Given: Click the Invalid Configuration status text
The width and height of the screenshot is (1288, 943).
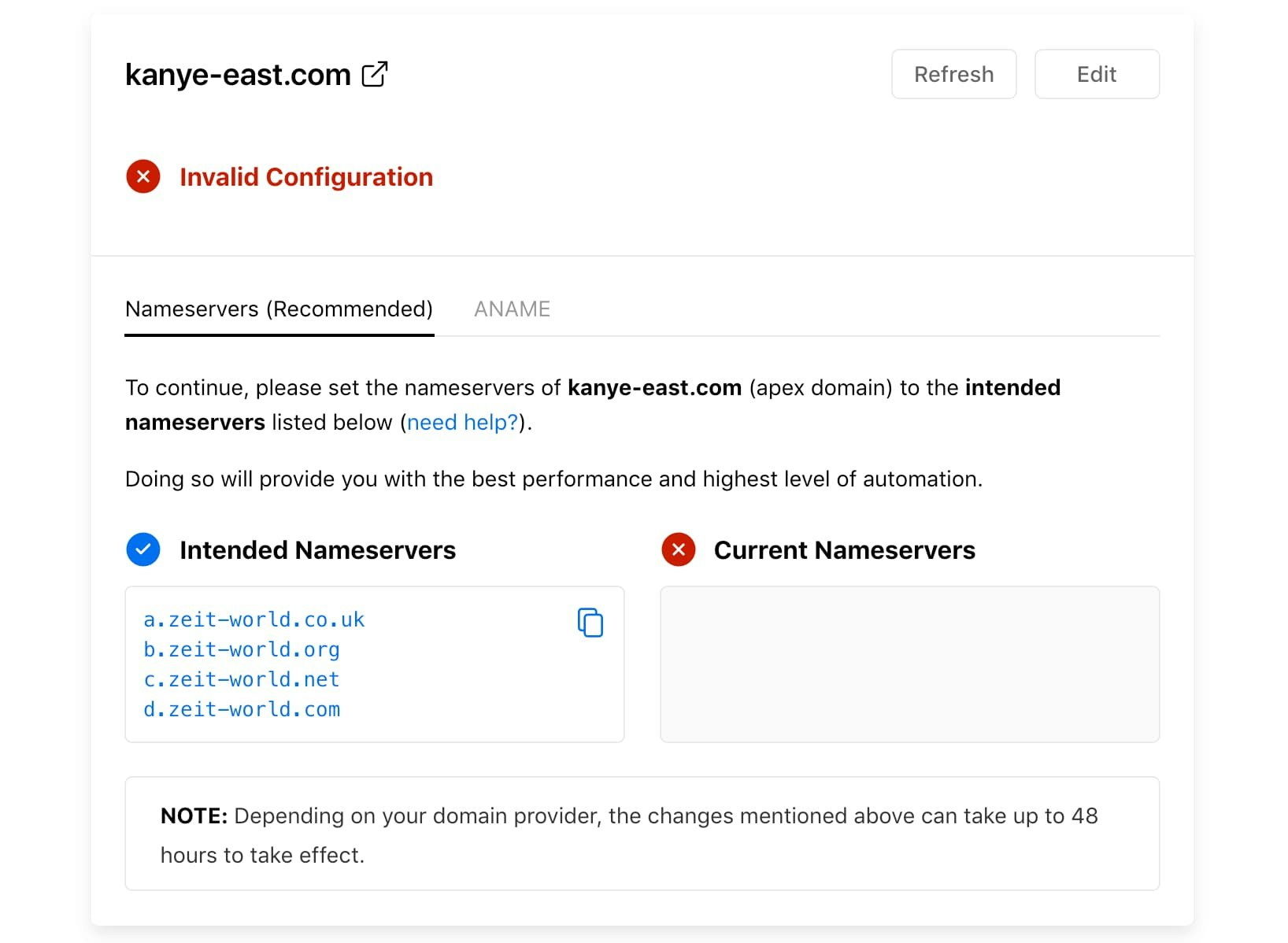Looking at the screenshot, I should pyautogui.click(x=306, y=177).
